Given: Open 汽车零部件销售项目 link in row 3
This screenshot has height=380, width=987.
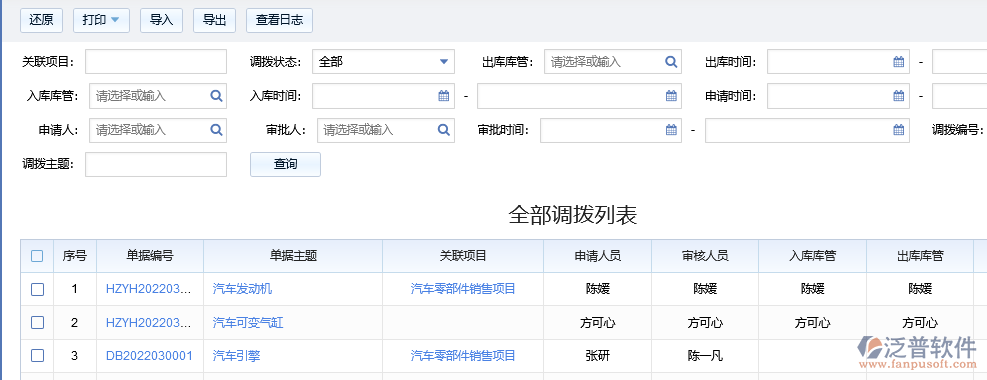Looking at the screenshot, I should (x=463, y=356).
